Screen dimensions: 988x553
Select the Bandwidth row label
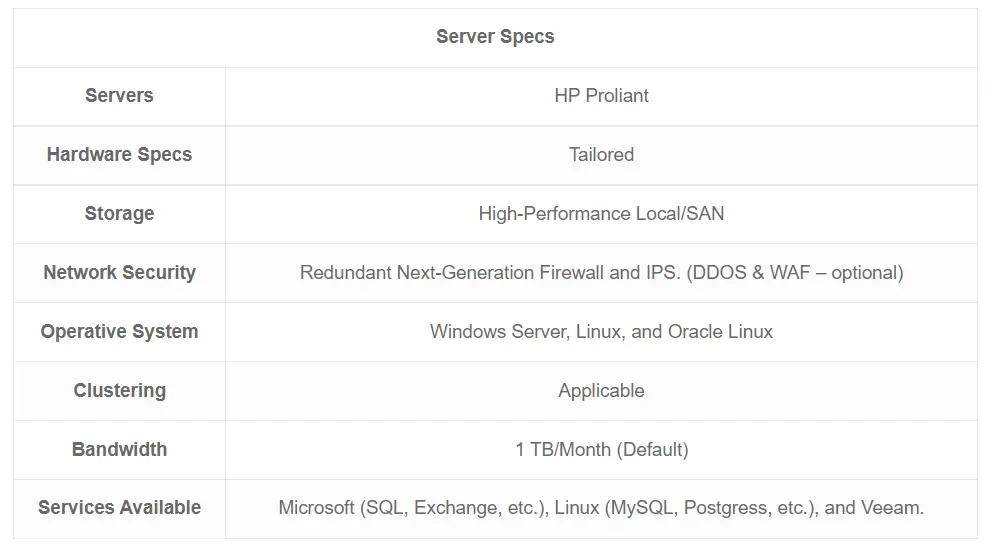[119, 449]
